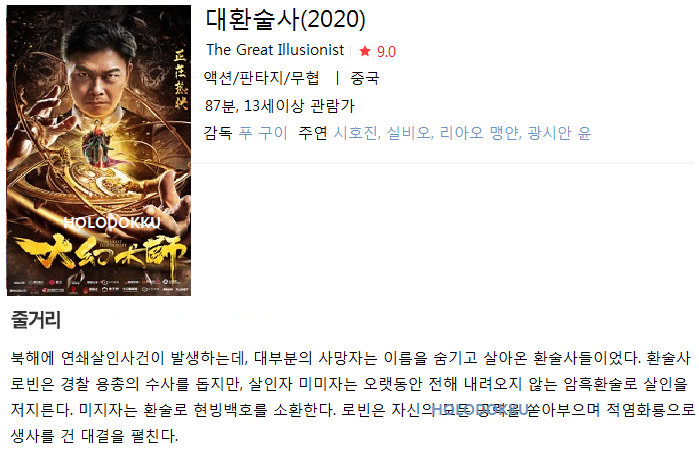Click the 주연 label
Viewport: 699px width, 454px height.
point(312,133)
